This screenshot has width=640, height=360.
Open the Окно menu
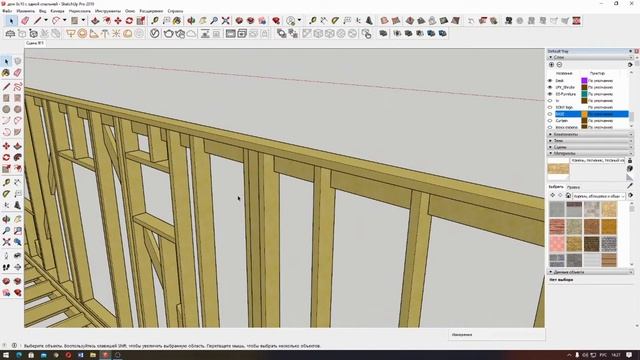(x=130, y=11)
